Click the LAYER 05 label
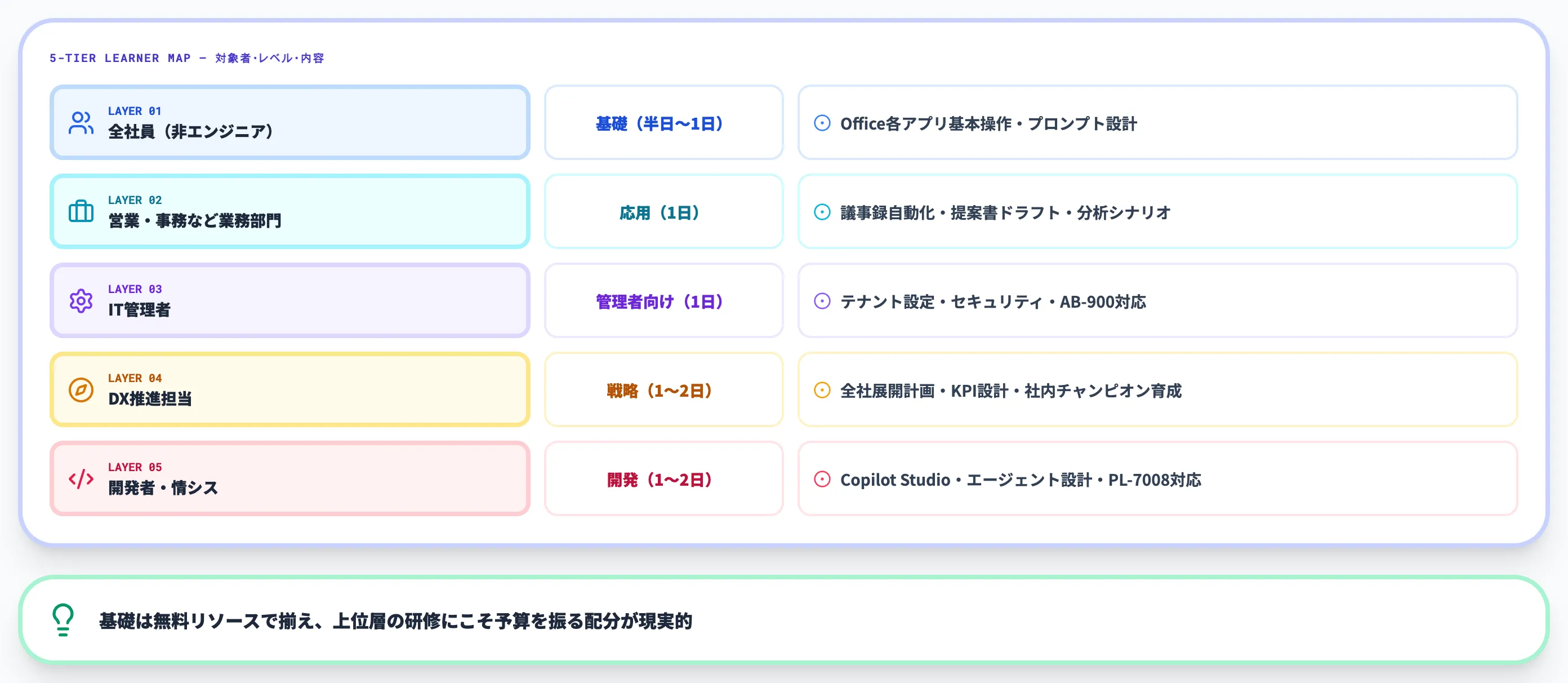 click(135, 467)
